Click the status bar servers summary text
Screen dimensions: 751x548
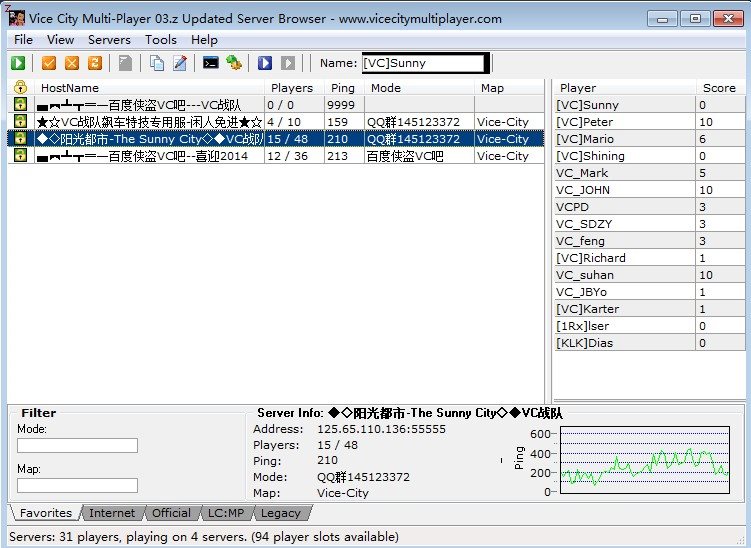[x=204, y=537]
